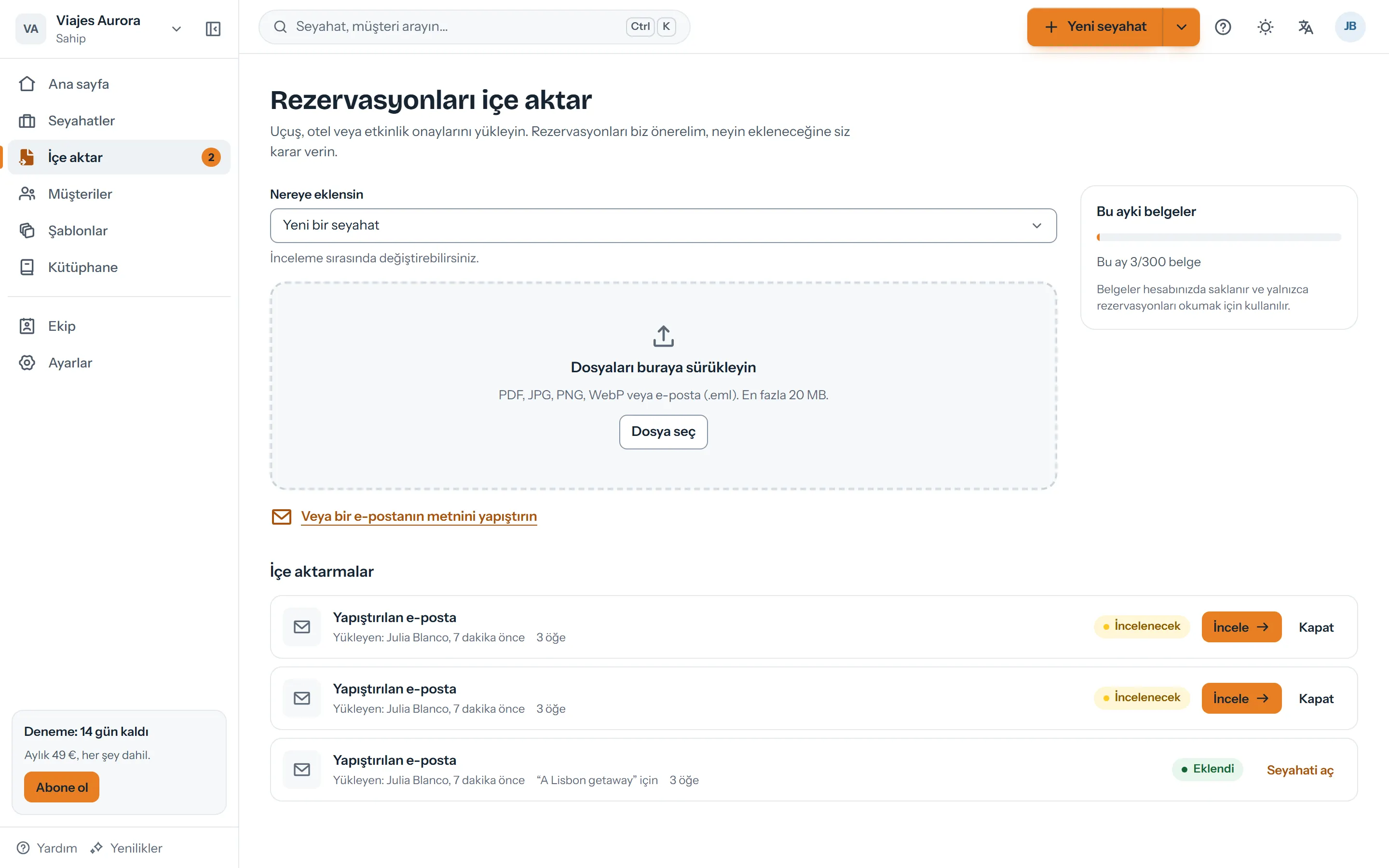Open the language translate icon
1389x868 pixels.
coord(1306,27)
